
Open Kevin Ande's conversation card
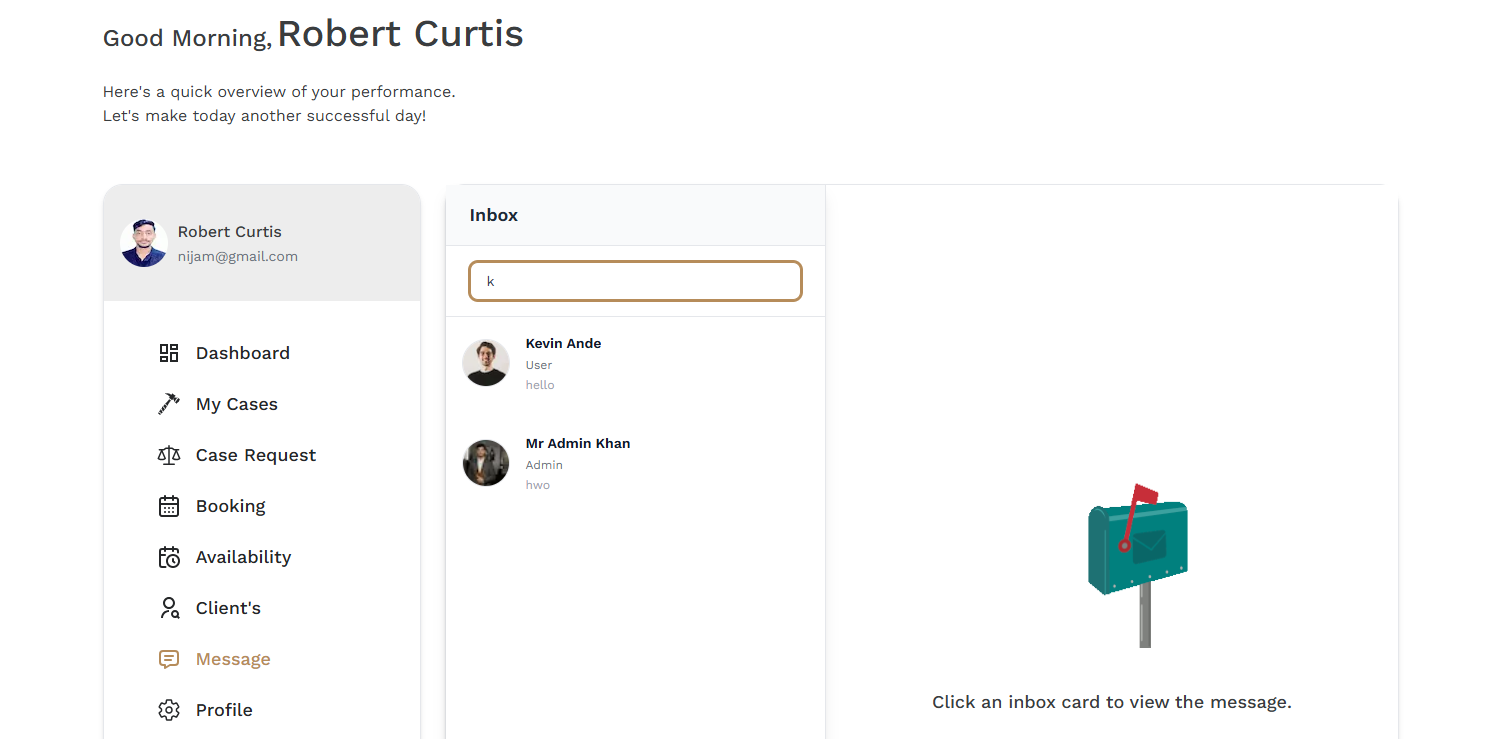pyautogui.click(x=635, y=363)
